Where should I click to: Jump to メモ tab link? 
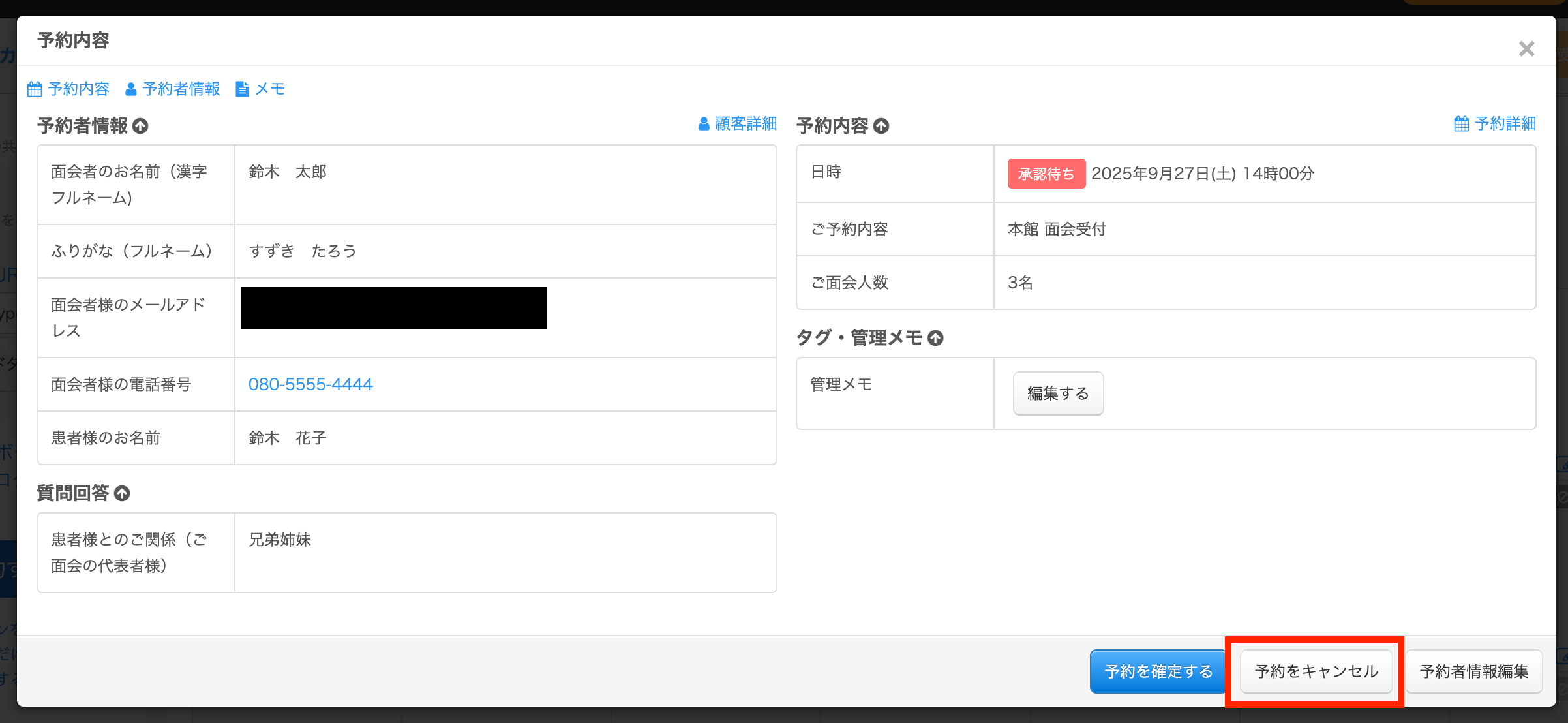(x=270, y=89)
